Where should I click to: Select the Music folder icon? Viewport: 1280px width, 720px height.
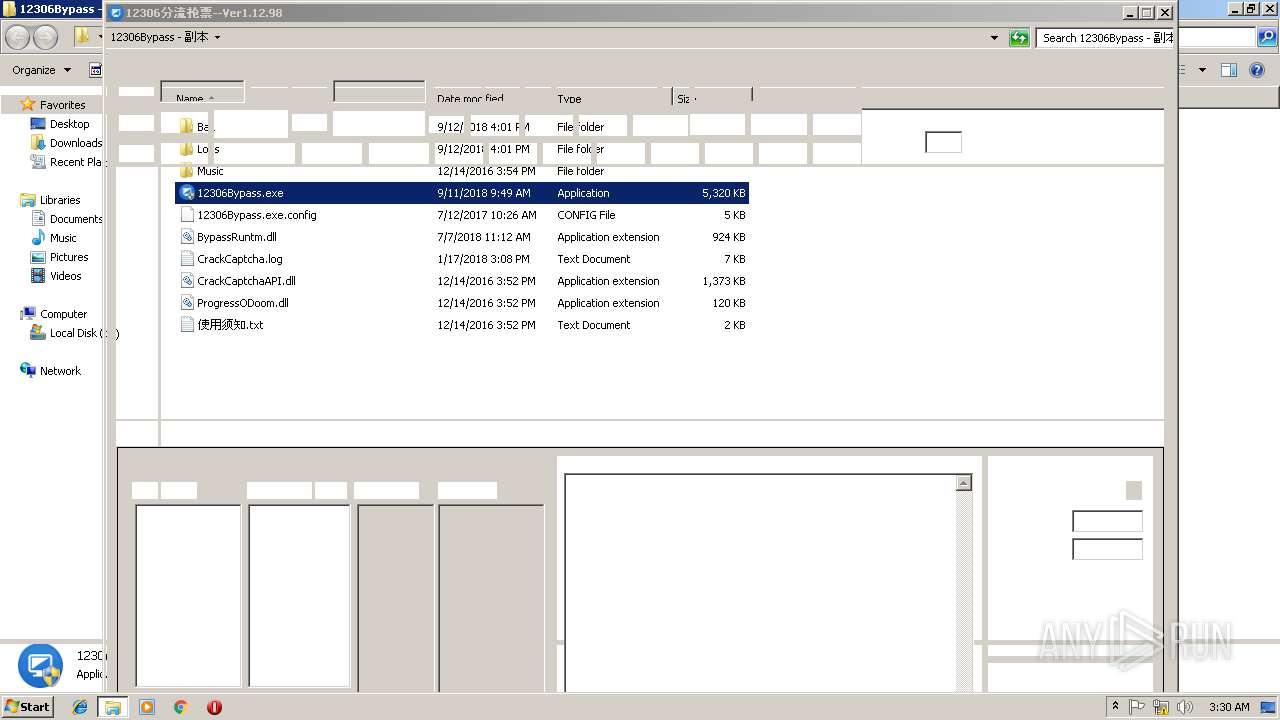(x=187, y=171)
